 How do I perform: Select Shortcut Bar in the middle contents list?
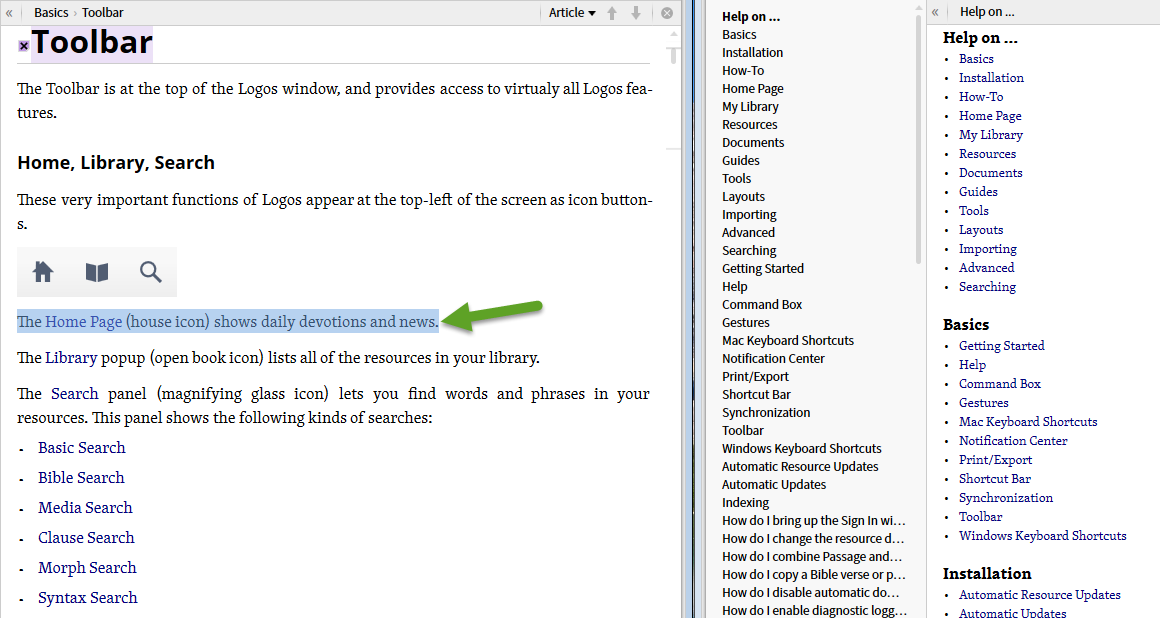tap(756, 394)
